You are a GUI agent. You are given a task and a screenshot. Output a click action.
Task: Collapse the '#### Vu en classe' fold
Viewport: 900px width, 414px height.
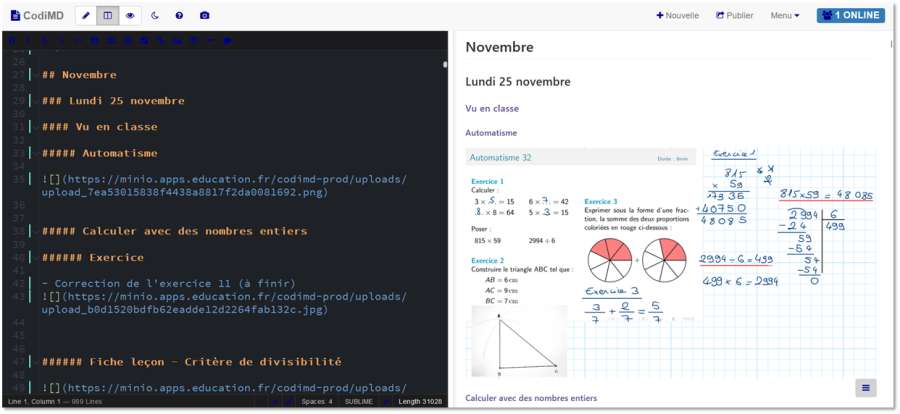click(36, 127)
